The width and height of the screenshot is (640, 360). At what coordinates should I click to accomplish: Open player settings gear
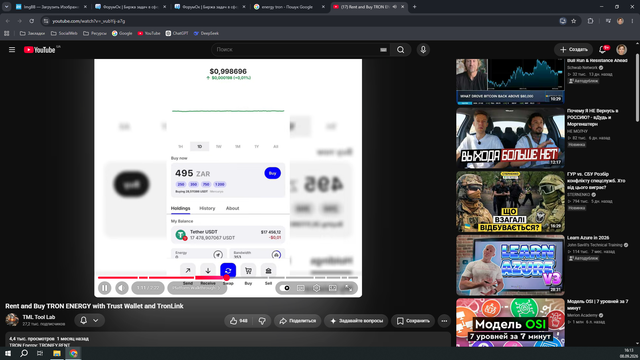316,288
